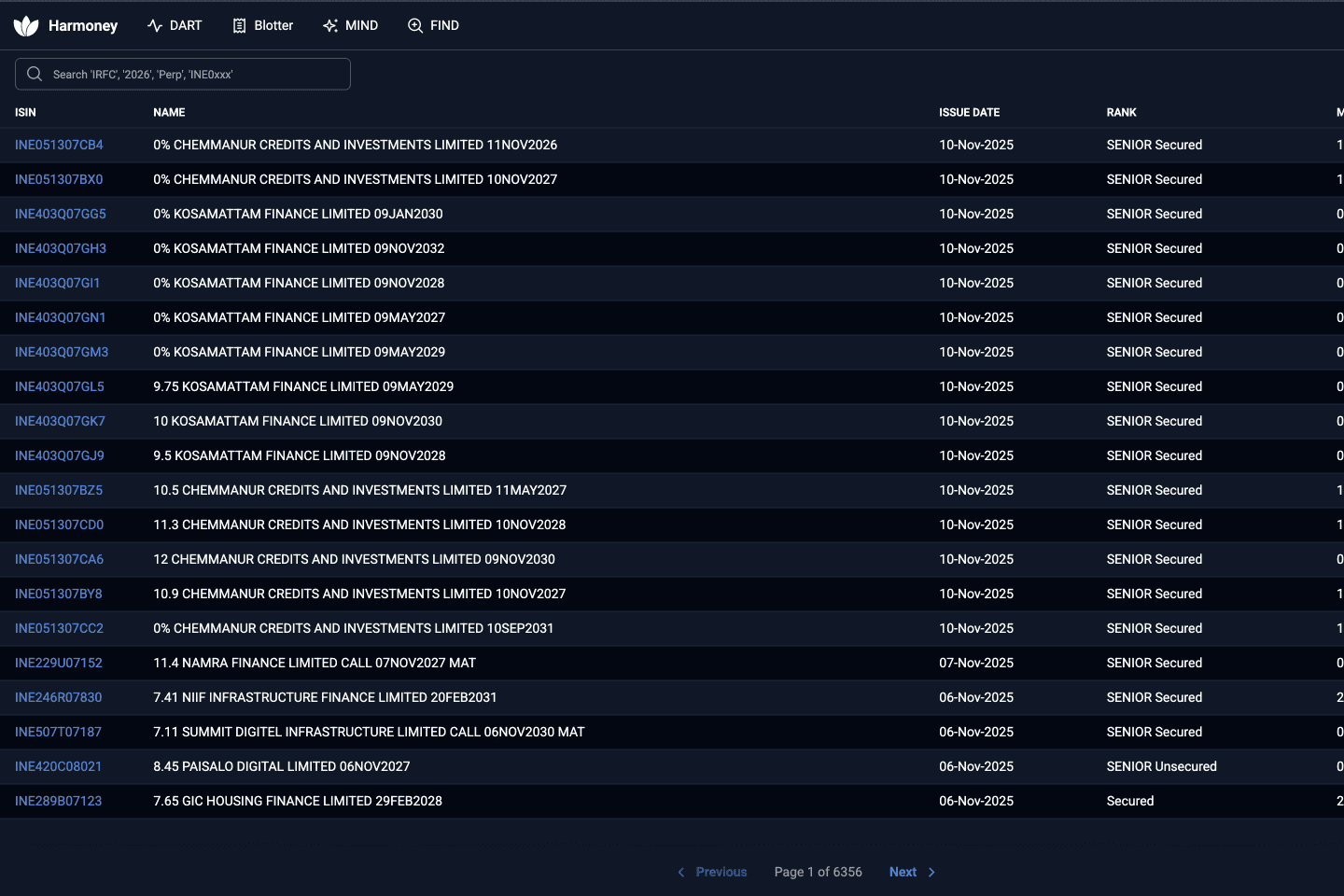Viewport: 1344px width, 896px height.
Task: Open ISIN link INE051307CA6
Action: click(59, 559)
